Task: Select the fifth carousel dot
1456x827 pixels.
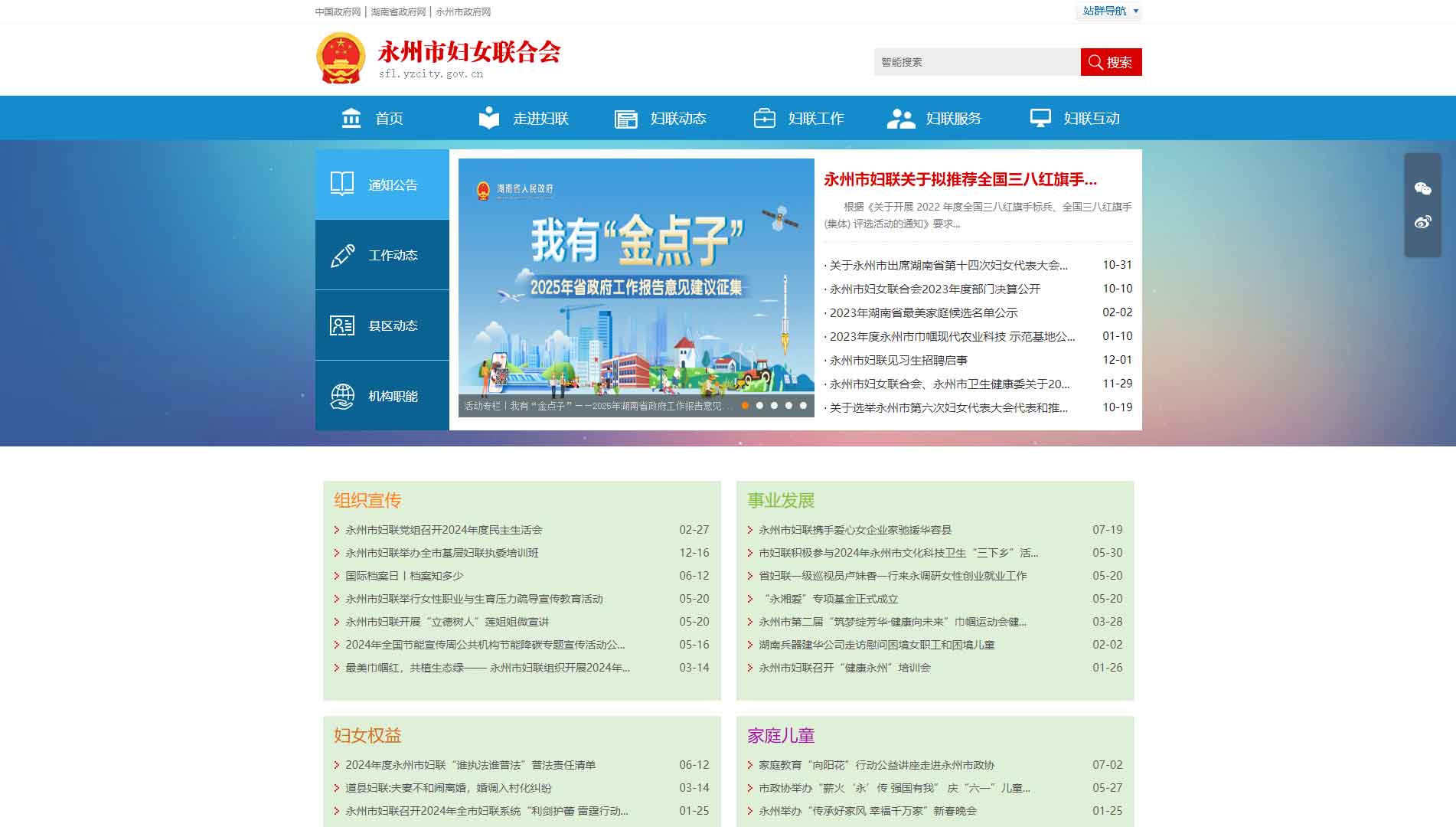Action: point(803,406)
